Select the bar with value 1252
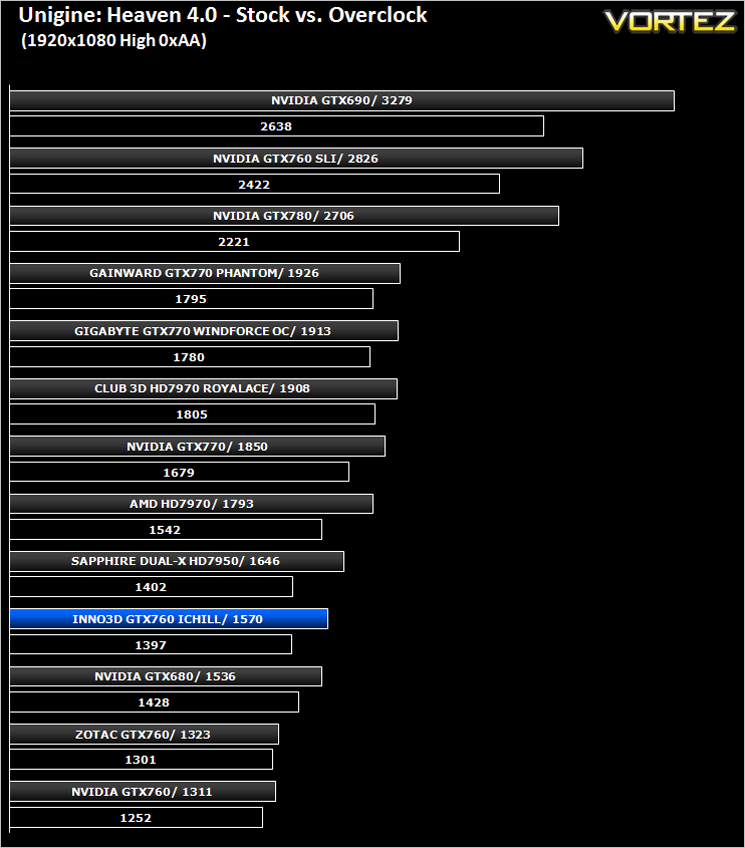Screen dimensions: 745x848 (136, 818)
